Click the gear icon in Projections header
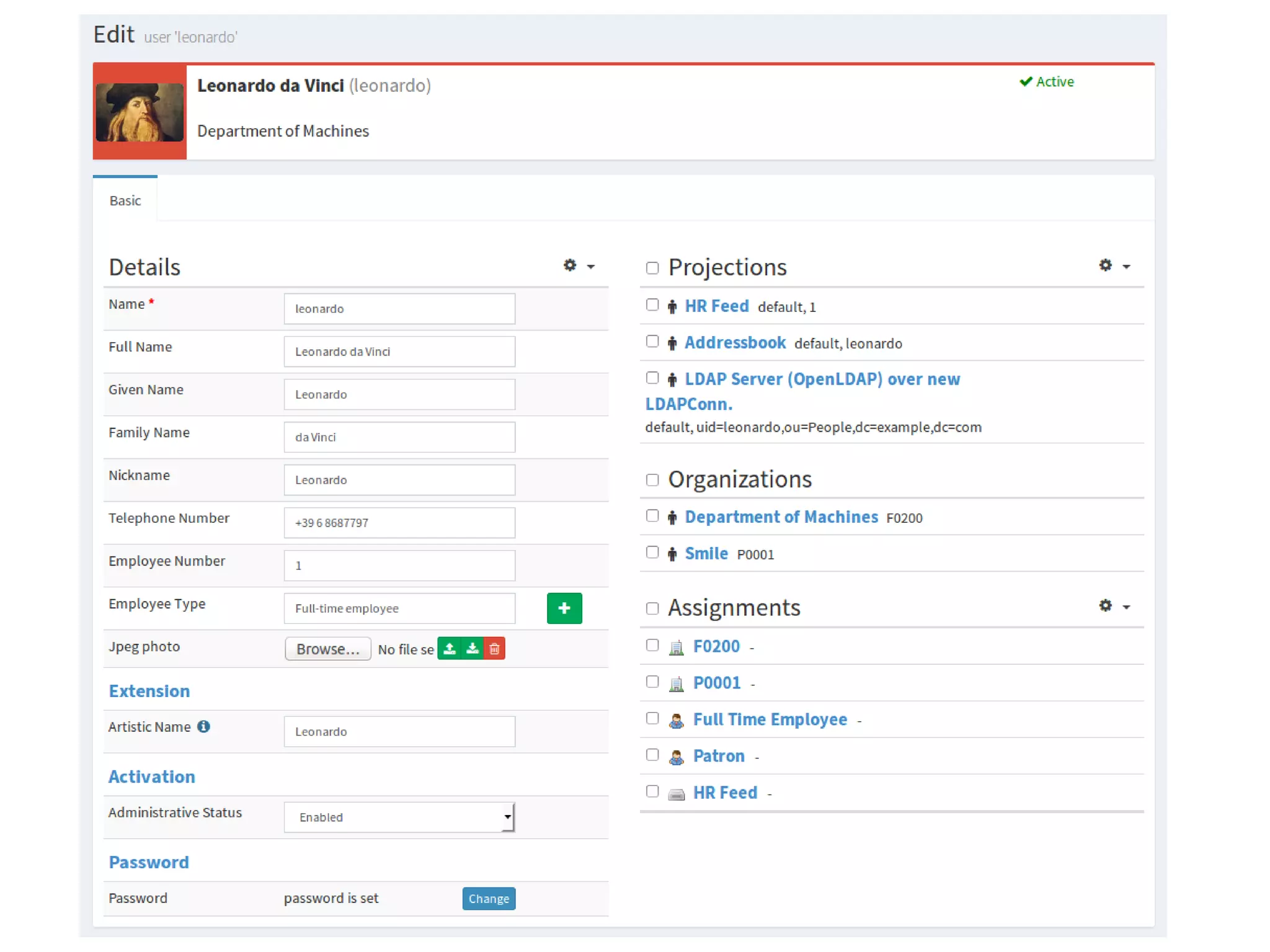Image resolution: width=1270 pixels, height=952 pixels. [1105, 265]
